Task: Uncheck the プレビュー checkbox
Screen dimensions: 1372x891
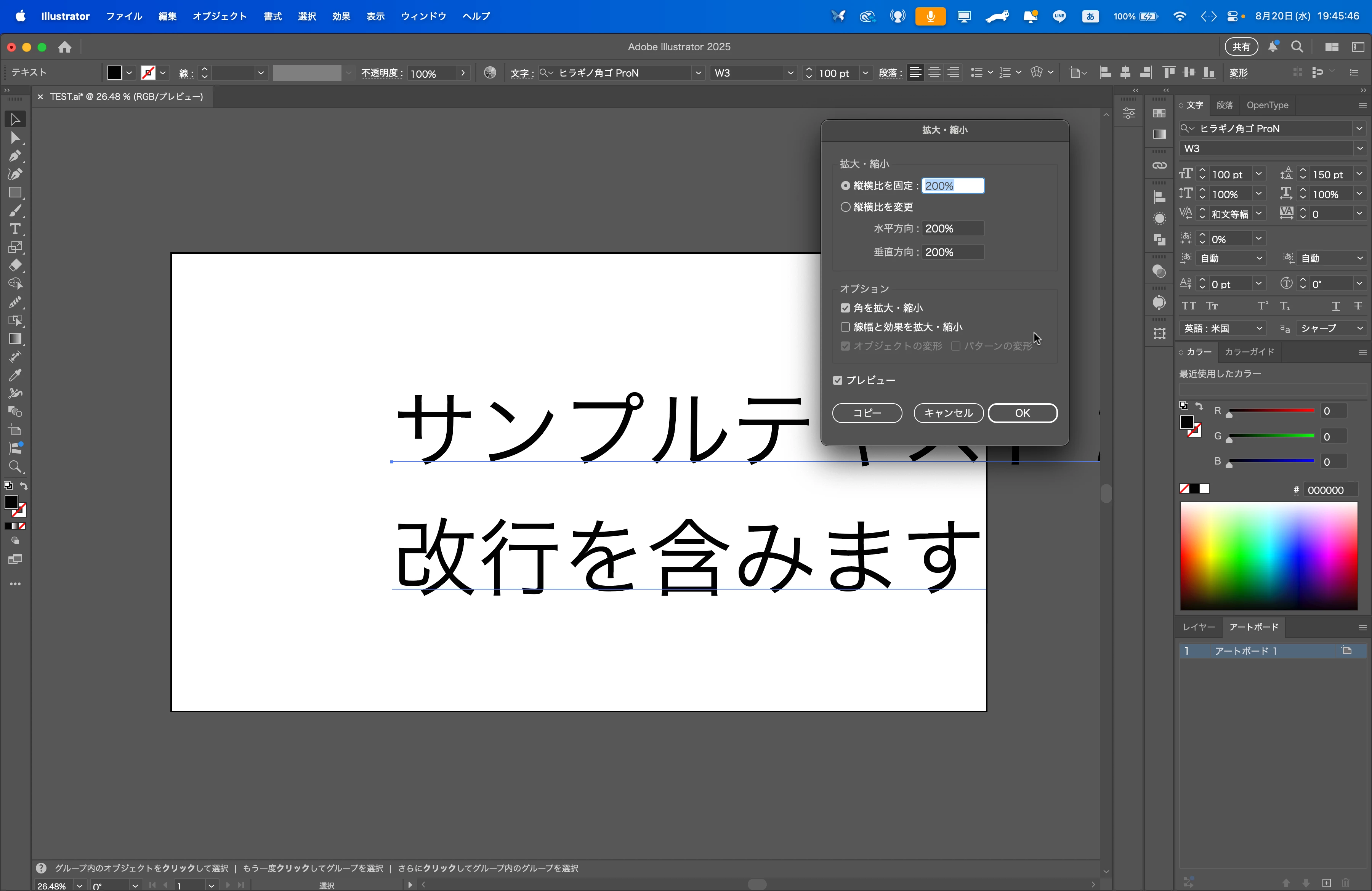Action: pos(838,380)
